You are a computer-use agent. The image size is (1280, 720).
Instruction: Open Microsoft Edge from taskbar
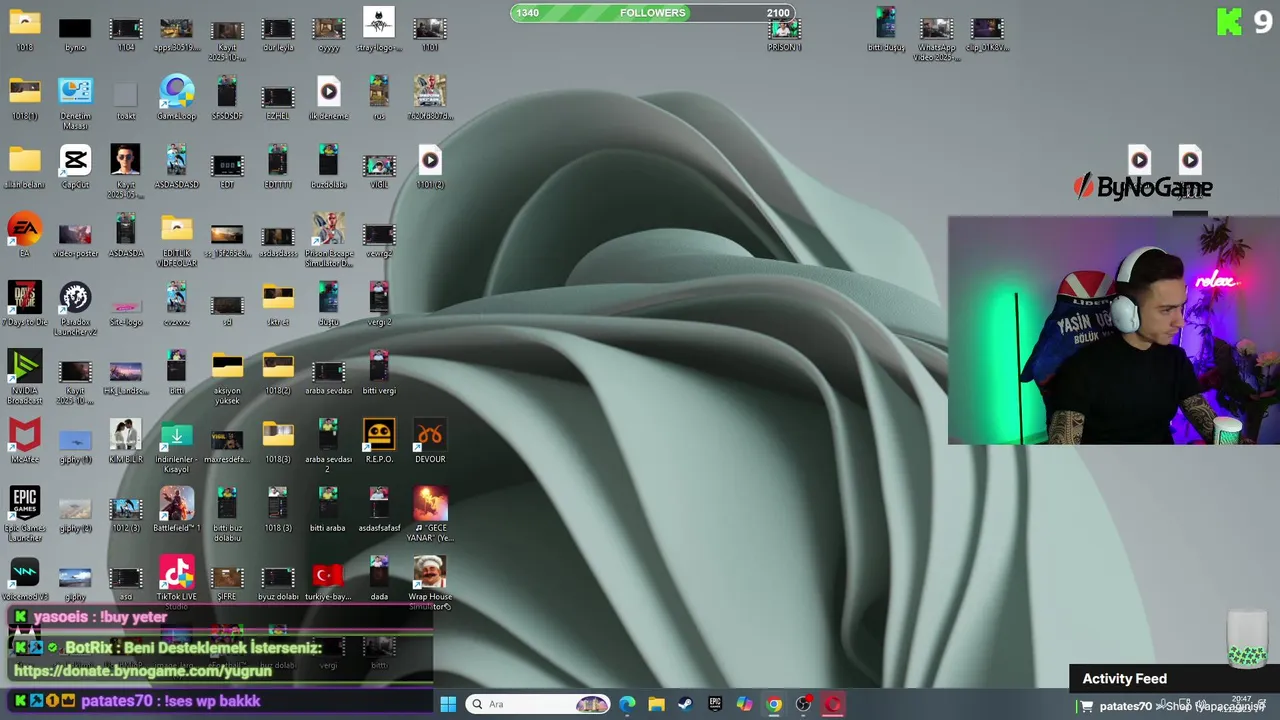point(627,704)
